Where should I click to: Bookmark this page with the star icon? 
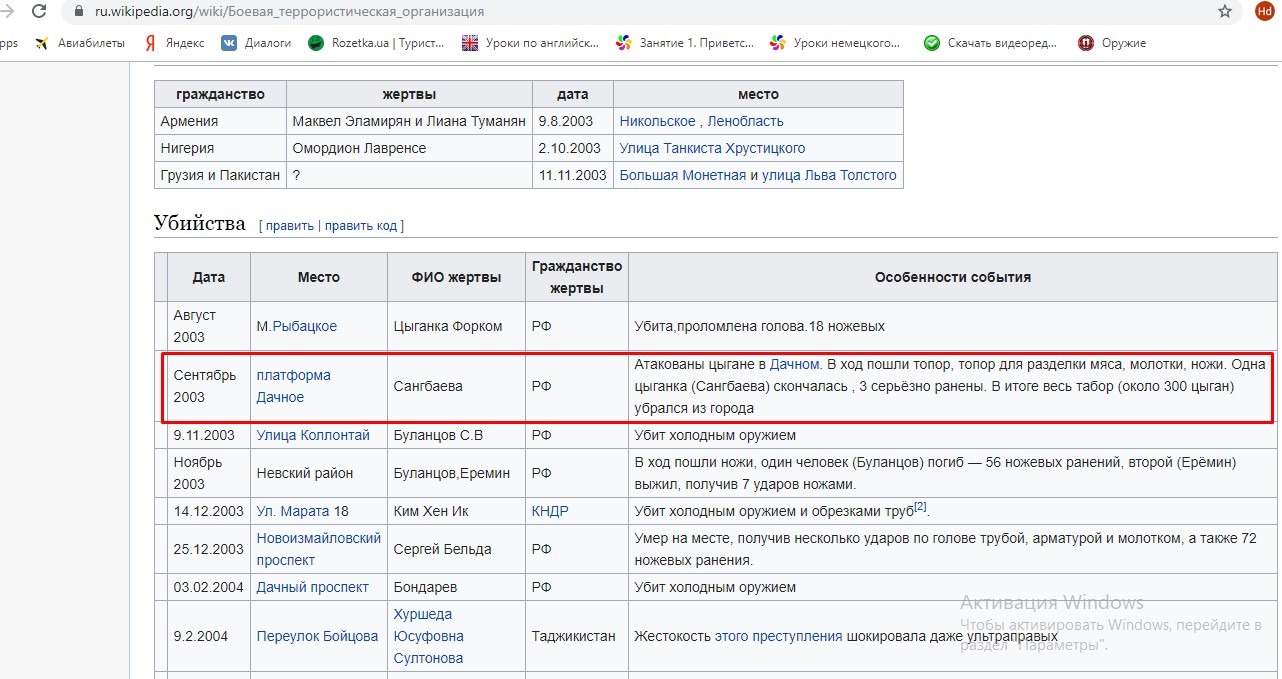pos(1225,12)
